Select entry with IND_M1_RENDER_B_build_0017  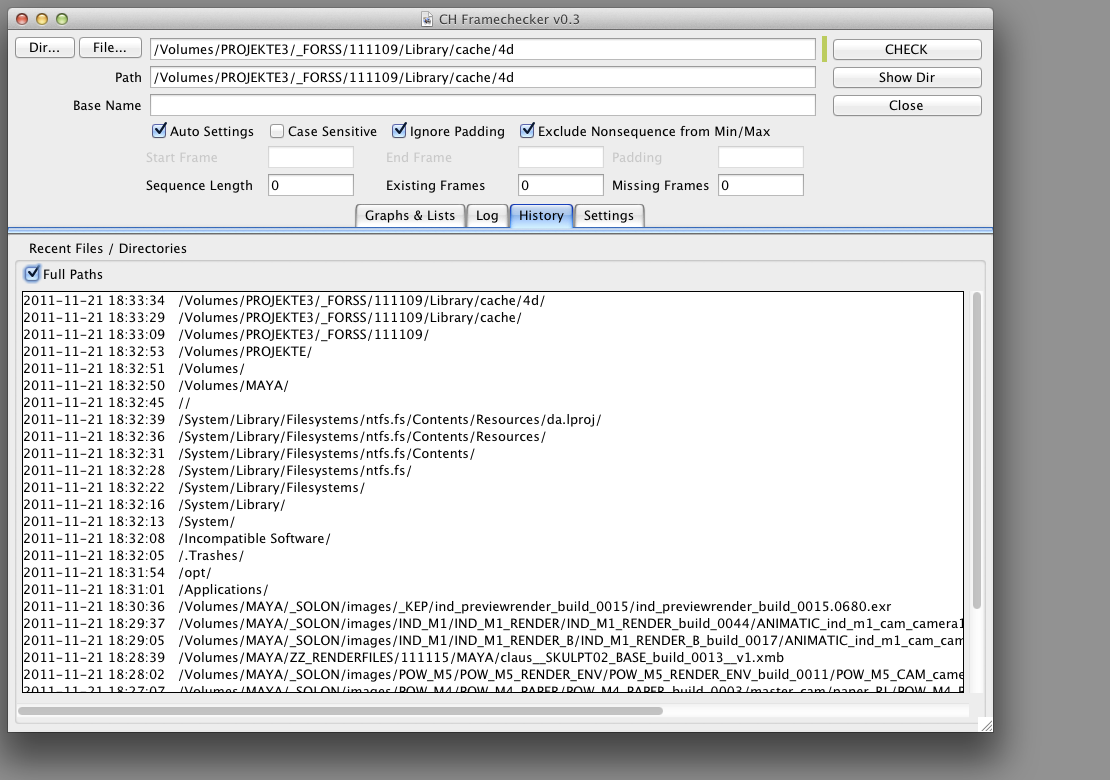tap(493, 641)
